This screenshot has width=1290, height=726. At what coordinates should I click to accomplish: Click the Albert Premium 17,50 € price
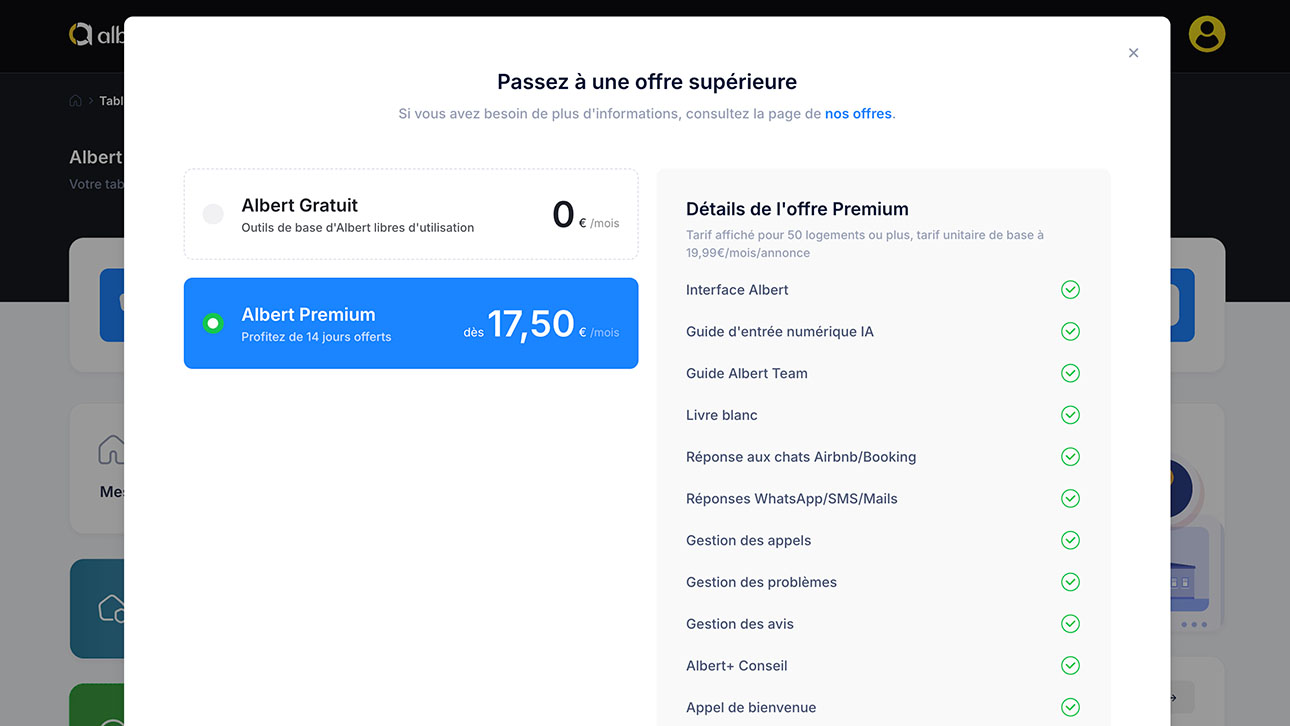531,324
